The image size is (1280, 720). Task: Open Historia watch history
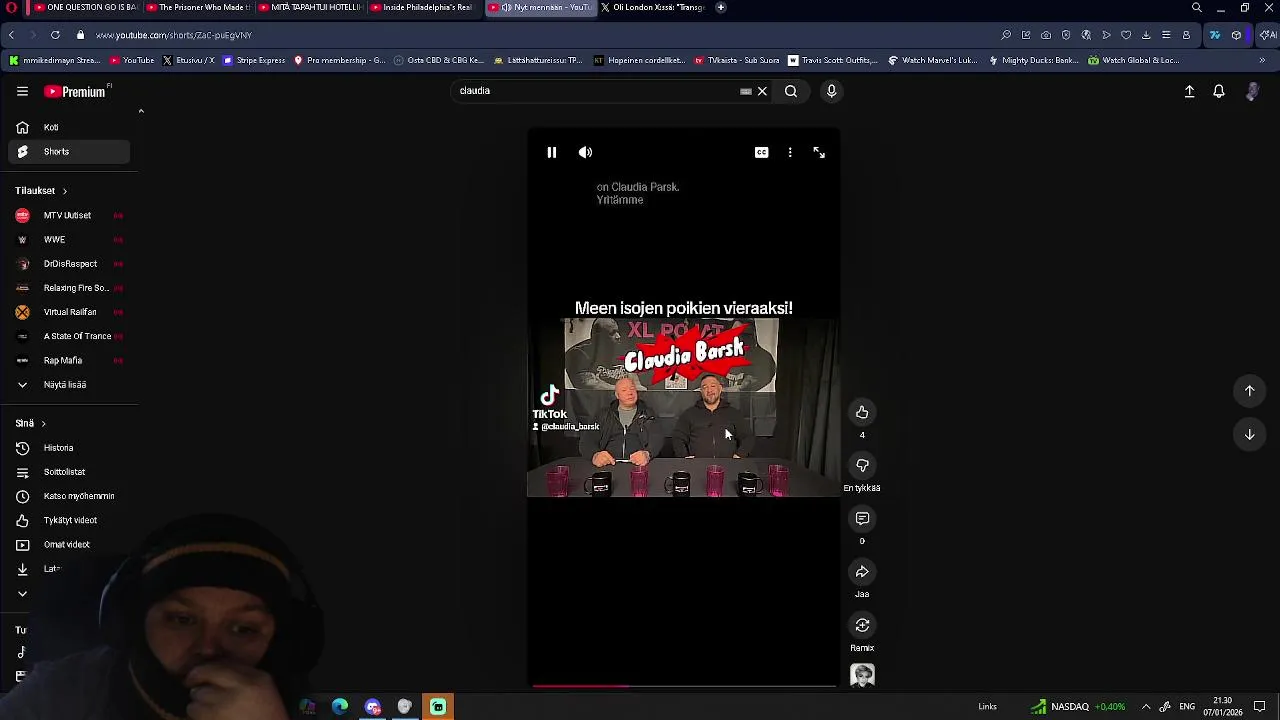[x=69, y=448]
